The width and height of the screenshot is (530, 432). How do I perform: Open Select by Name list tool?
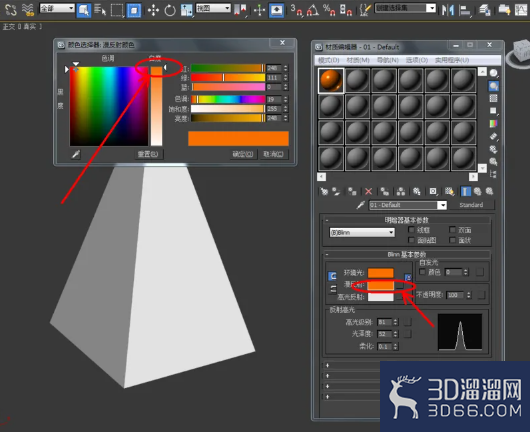point(100,10)
